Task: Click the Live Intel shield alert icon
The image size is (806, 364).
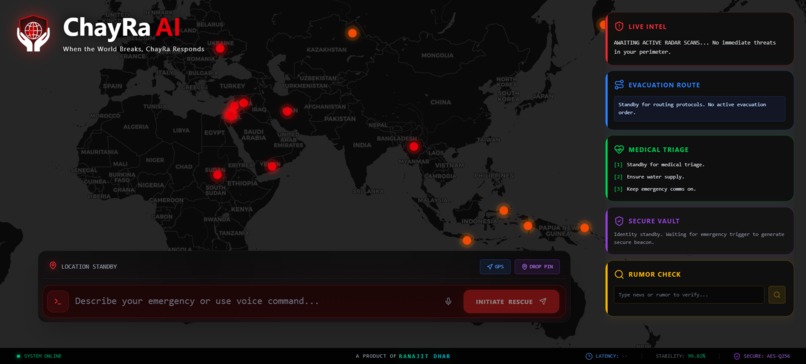Action: [x=619, y=26]
